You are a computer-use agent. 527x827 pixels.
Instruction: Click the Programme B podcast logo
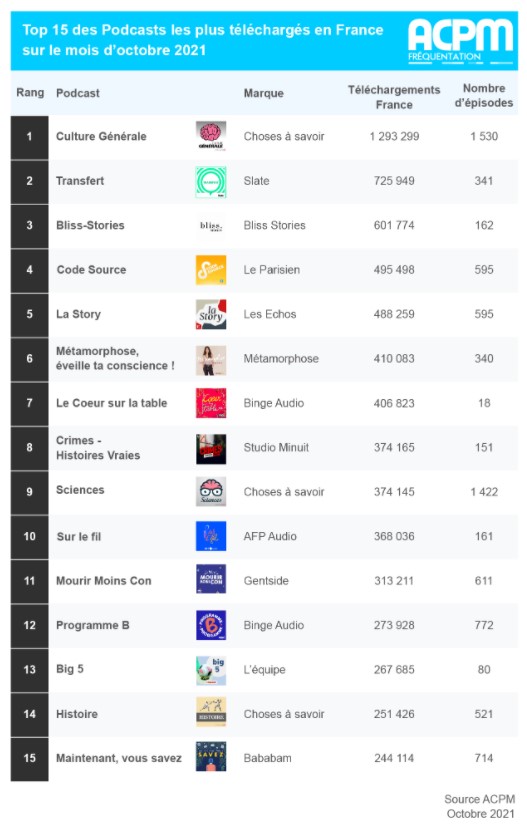211,625
